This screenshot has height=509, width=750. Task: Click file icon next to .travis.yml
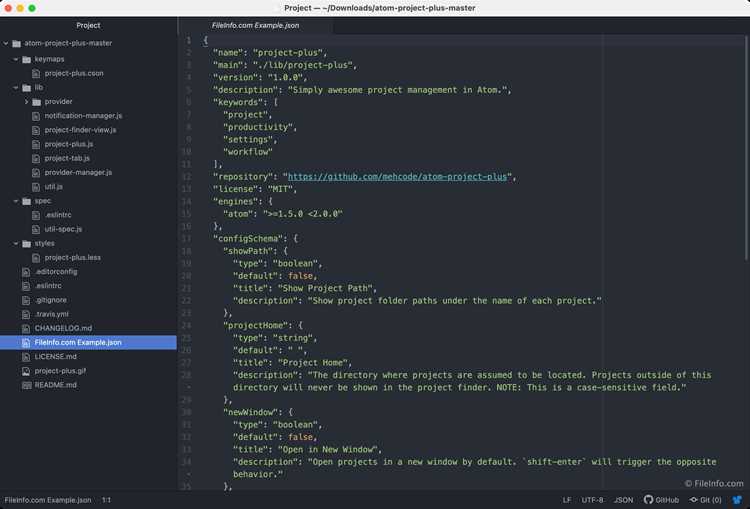(x=26, y=314)
